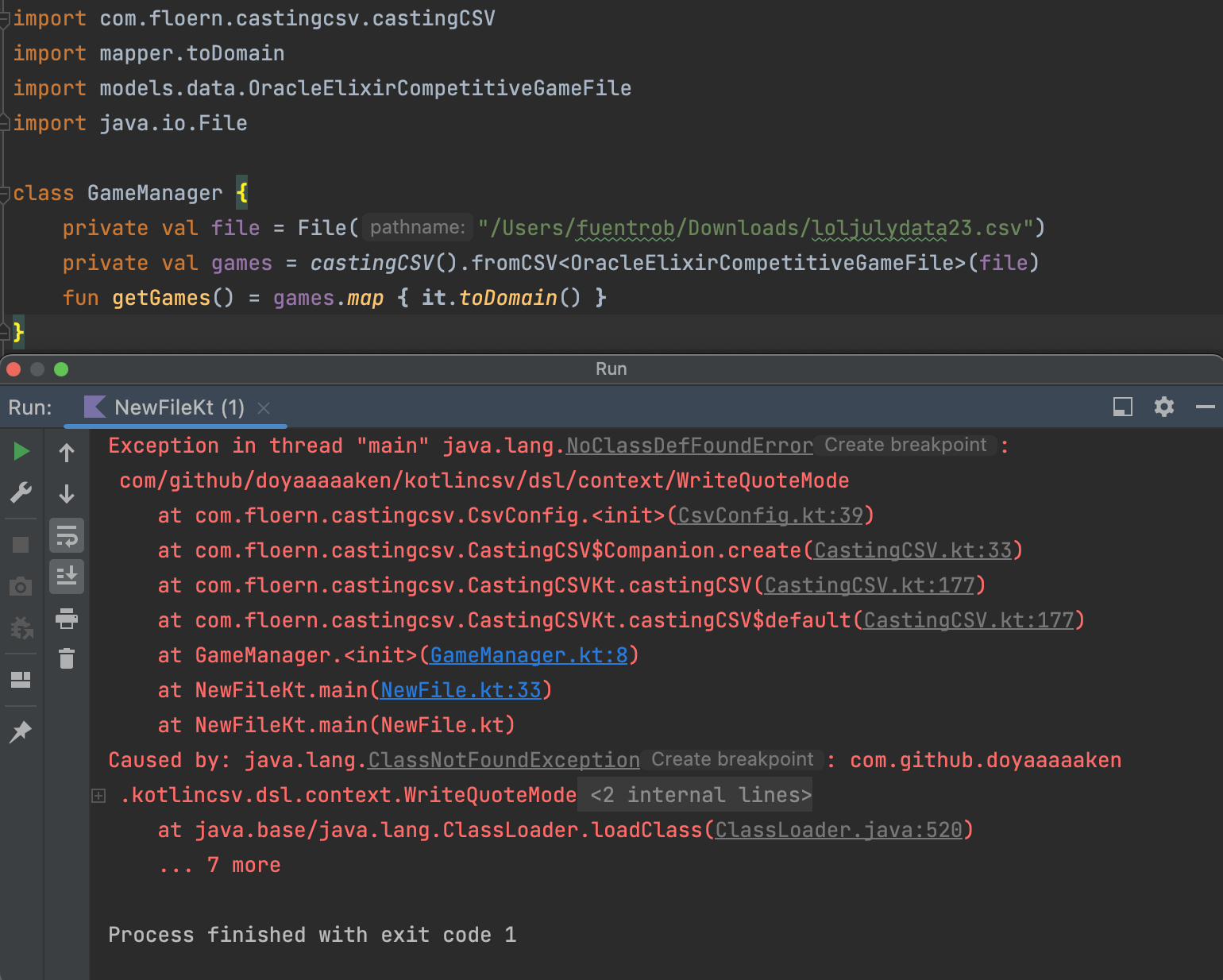The height and width of the screenshot is (980, 1223).
Task: Open the NoClassDefFoundError link
Action: 689,446
